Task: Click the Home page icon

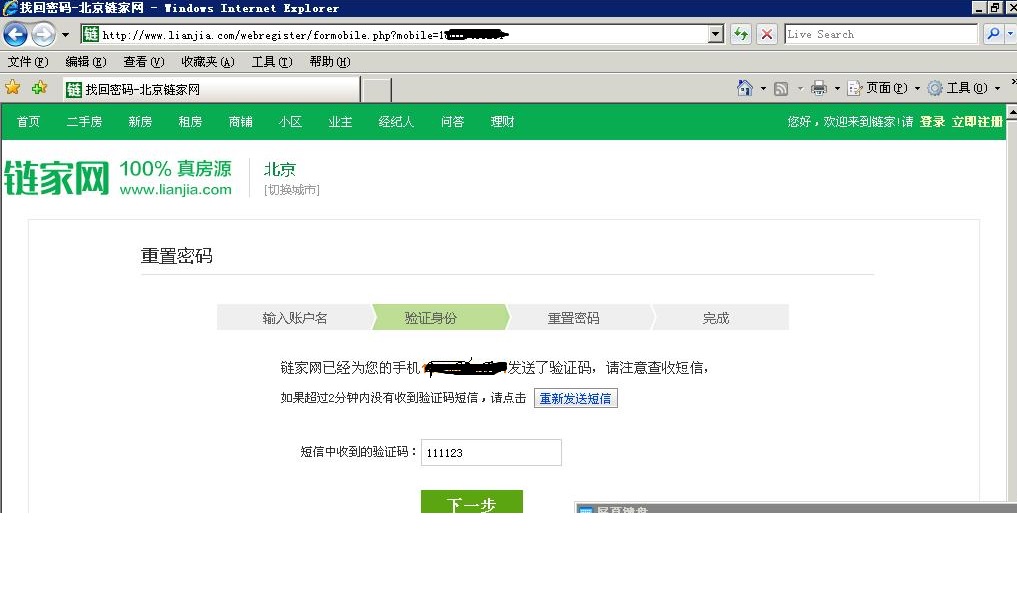Action: 745,88
